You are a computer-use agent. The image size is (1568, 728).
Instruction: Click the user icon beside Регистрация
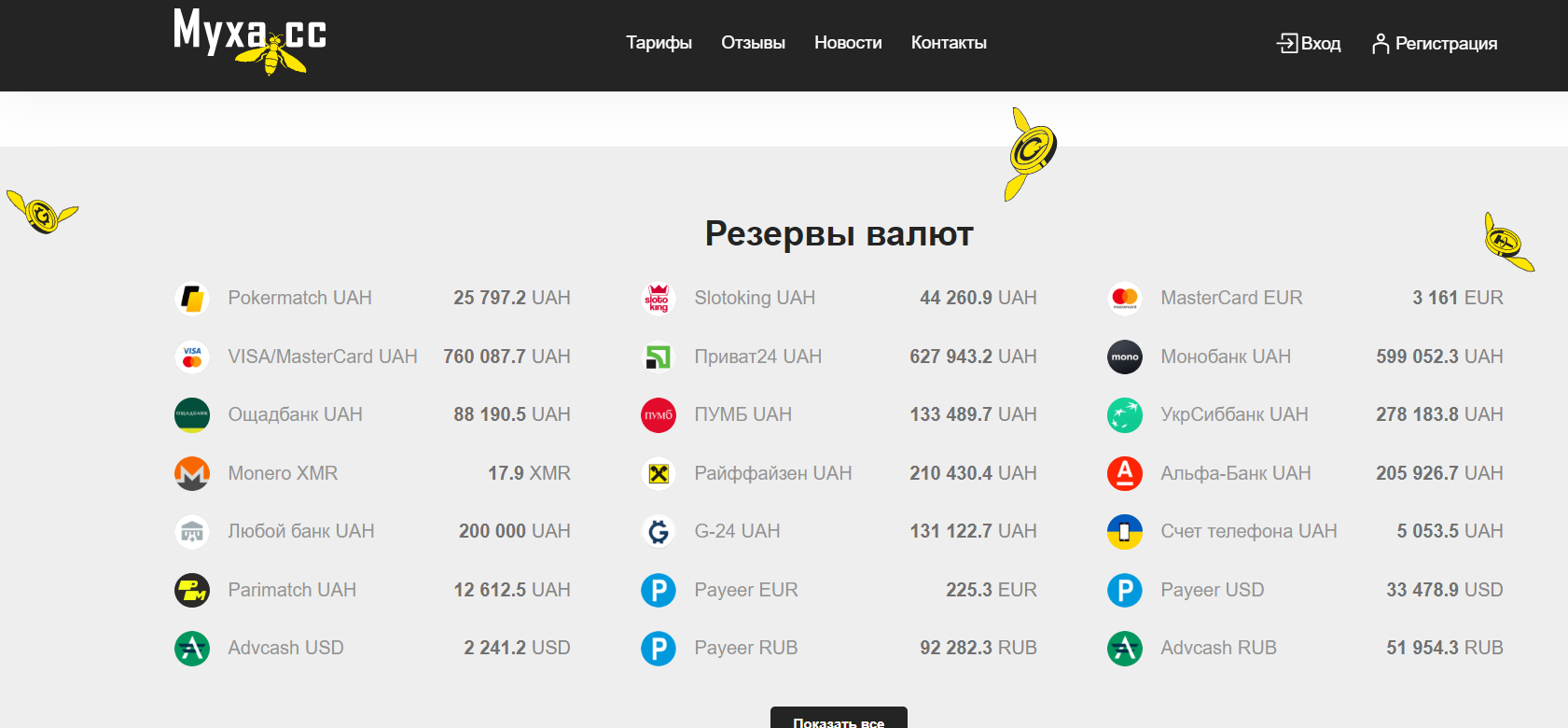(1381, 44)
